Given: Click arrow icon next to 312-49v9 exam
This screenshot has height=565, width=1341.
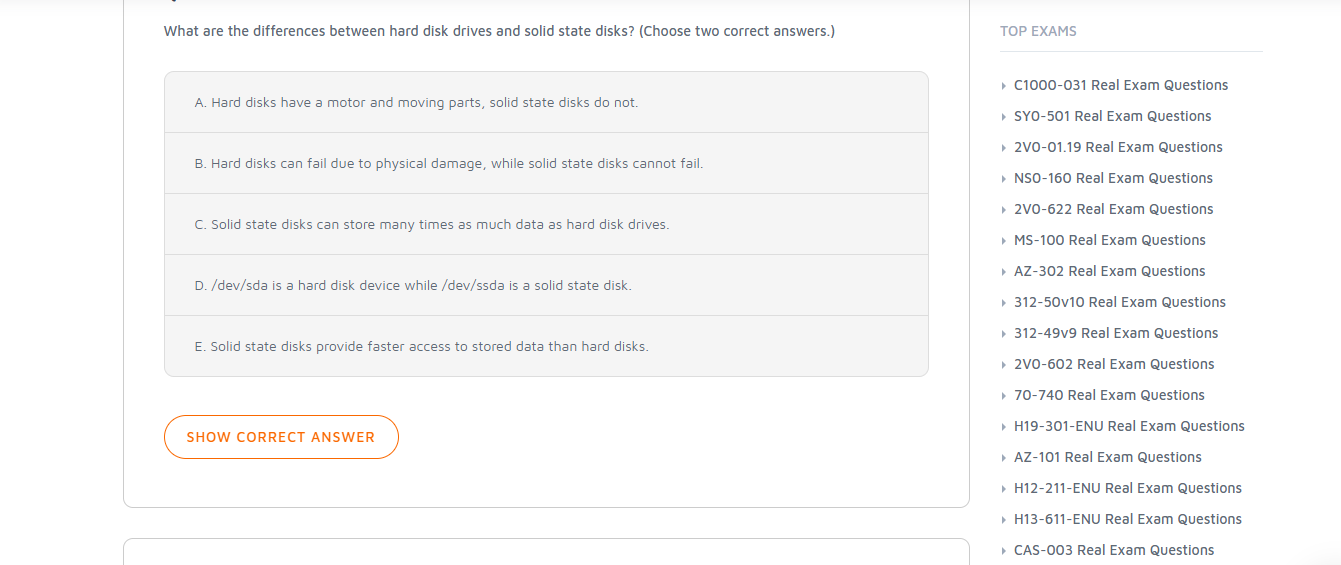Looking at the screenshot, I should 1004,334.
